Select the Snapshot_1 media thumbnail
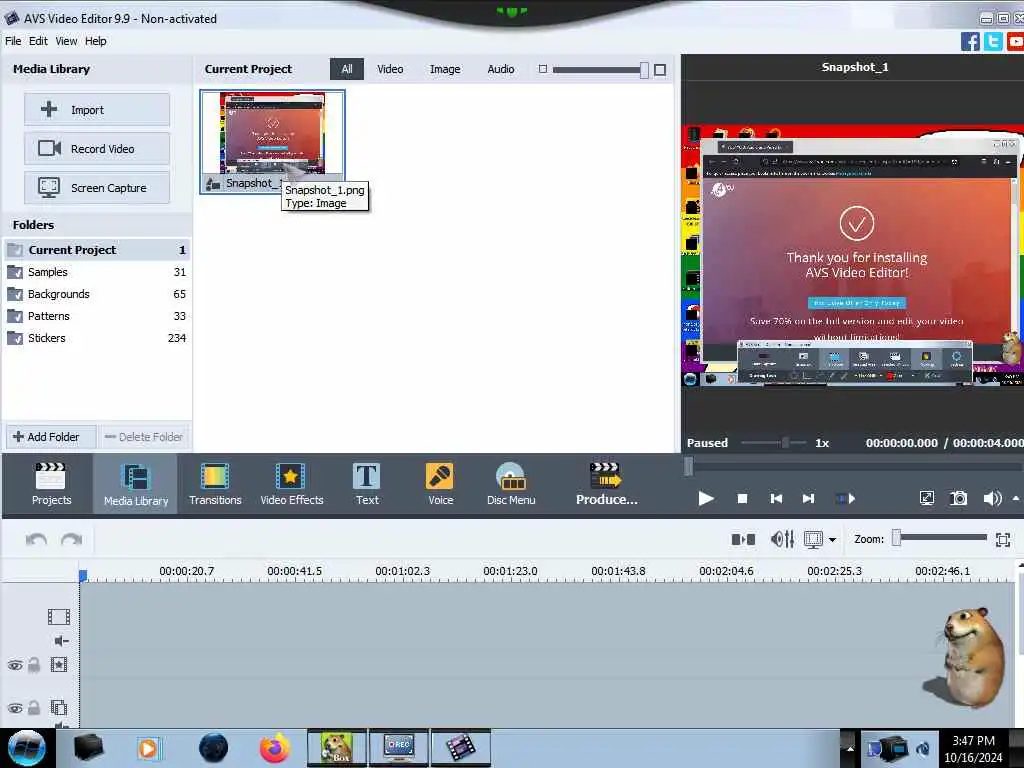Image resolution: width=1024 pixels, height=768 pixels. pyautogui.click(x=272, y=142)
